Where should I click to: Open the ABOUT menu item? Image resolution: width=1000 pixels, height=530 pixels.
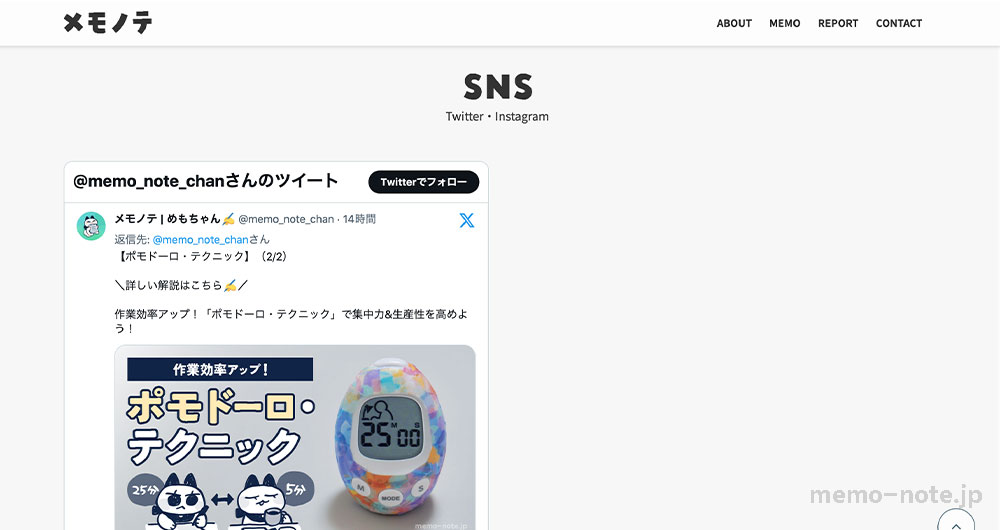coord(734,24)
